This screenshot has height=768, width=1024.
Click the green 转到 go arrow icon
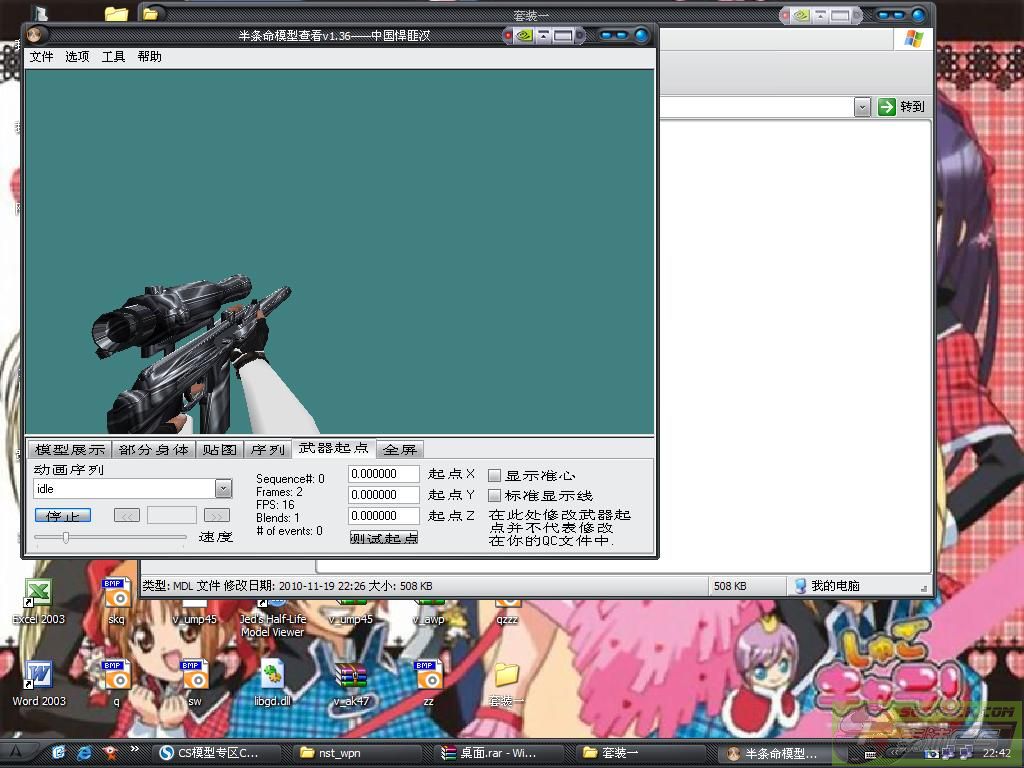click(x=887, y=107)
